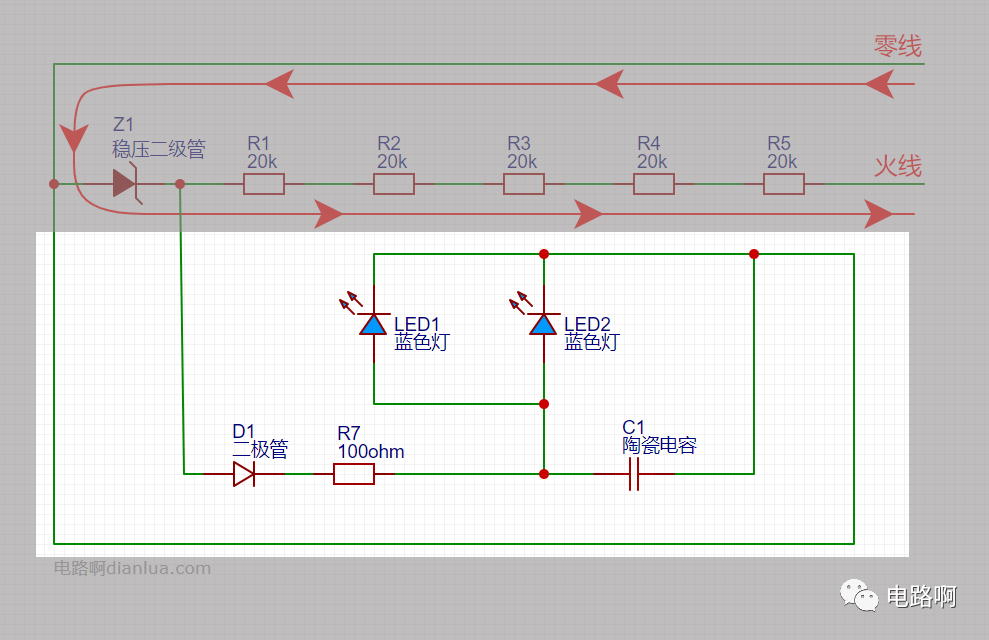This screenshot has width=989, height=640.
Task: Click the top-right junction node above C1
Action: (754, 254)
